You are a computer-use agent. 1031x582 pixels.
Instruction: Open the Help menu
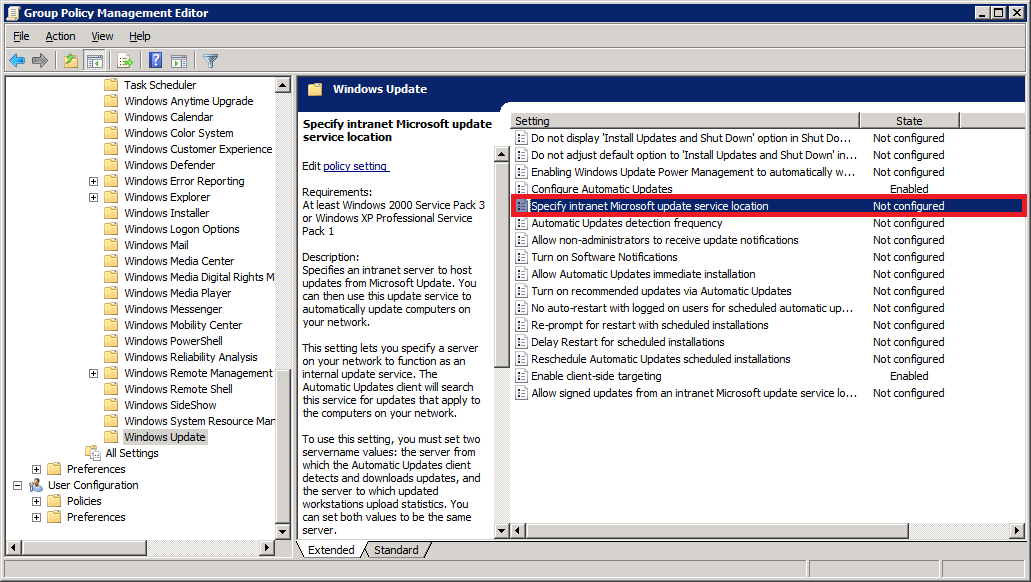click(139, 36)
